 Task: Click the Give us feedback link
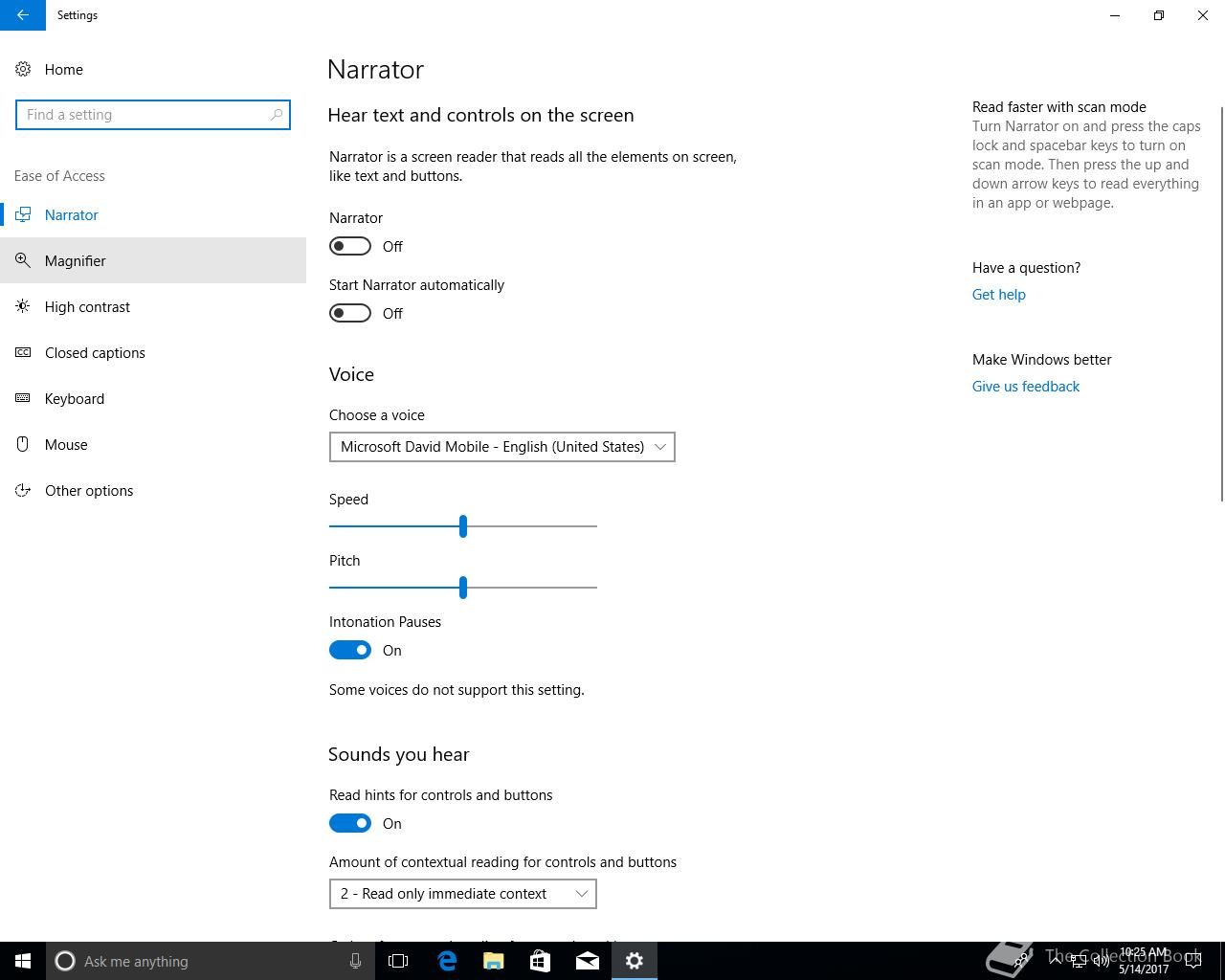coord(1026,387)
